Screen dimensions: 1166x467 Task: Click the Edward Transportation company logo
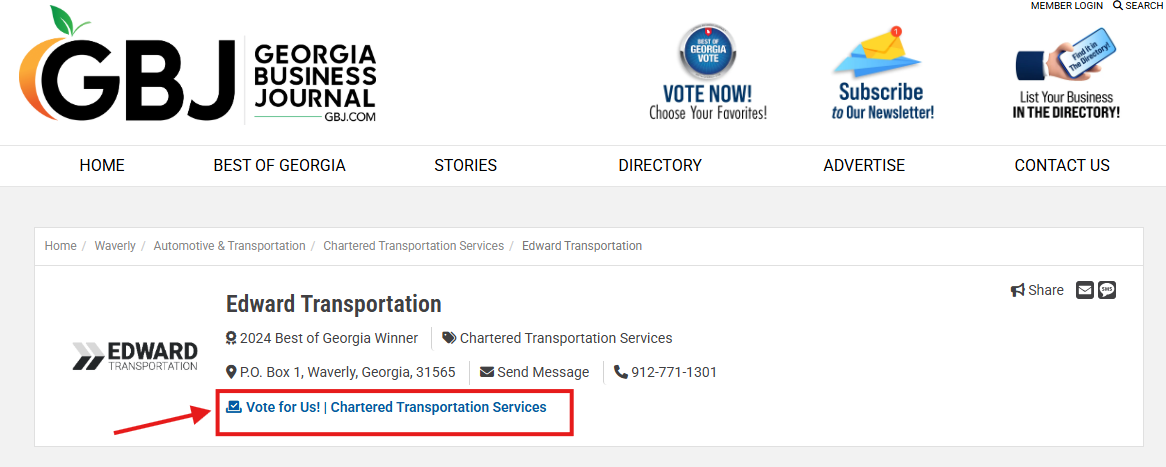[x=135, y=356]
